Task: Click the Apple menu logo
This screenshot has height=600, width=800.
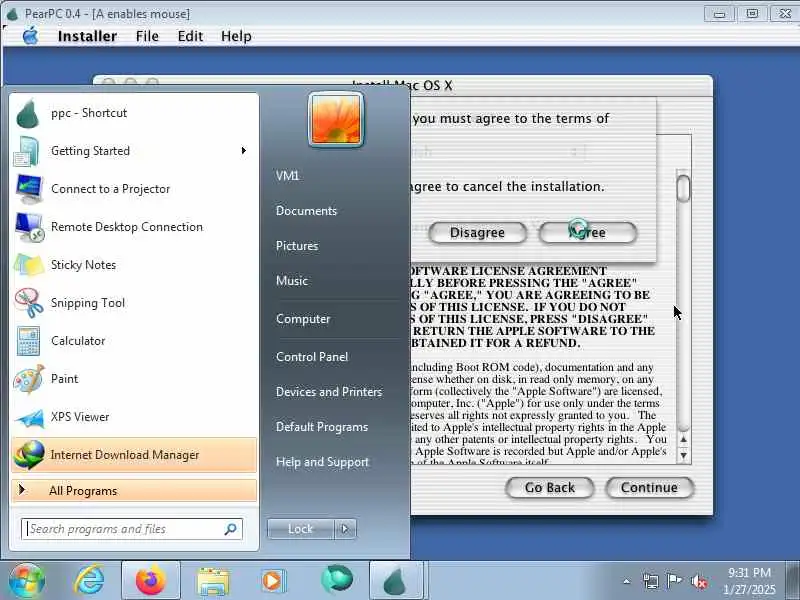Action: (31, 36)
